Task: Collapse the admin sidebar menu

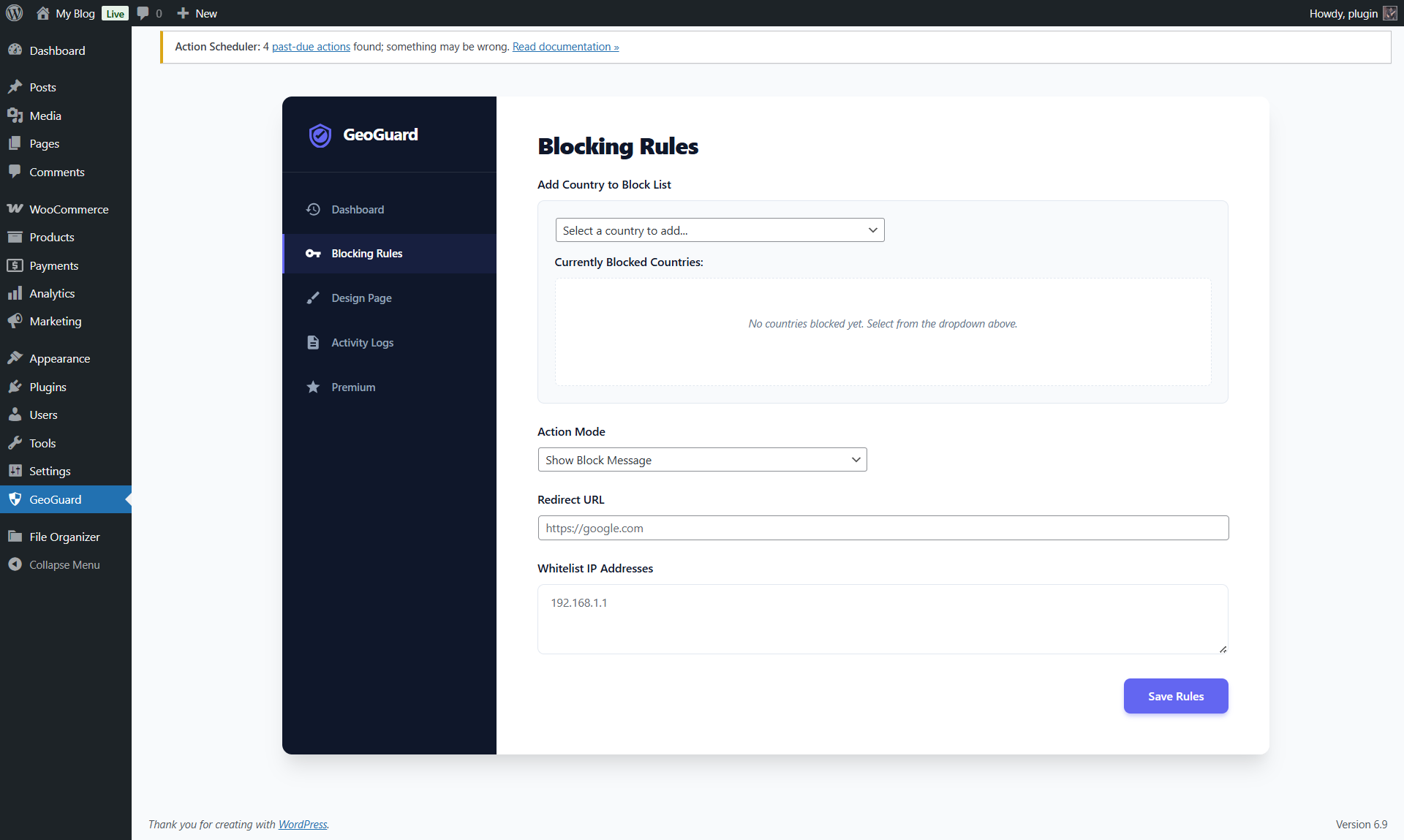Action: pos(64,564)
